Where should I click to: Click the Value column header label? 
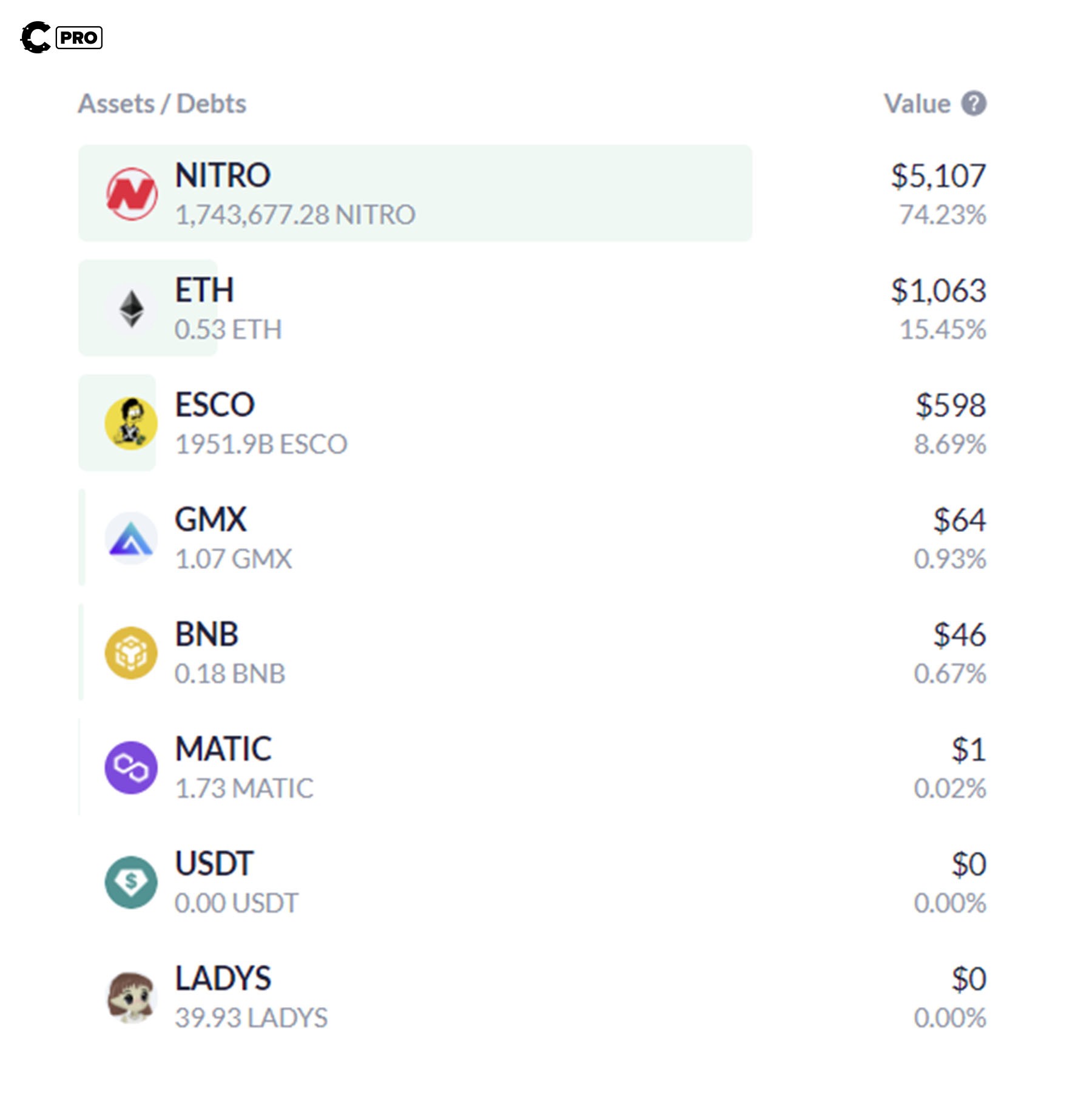[x=917, y=104]
